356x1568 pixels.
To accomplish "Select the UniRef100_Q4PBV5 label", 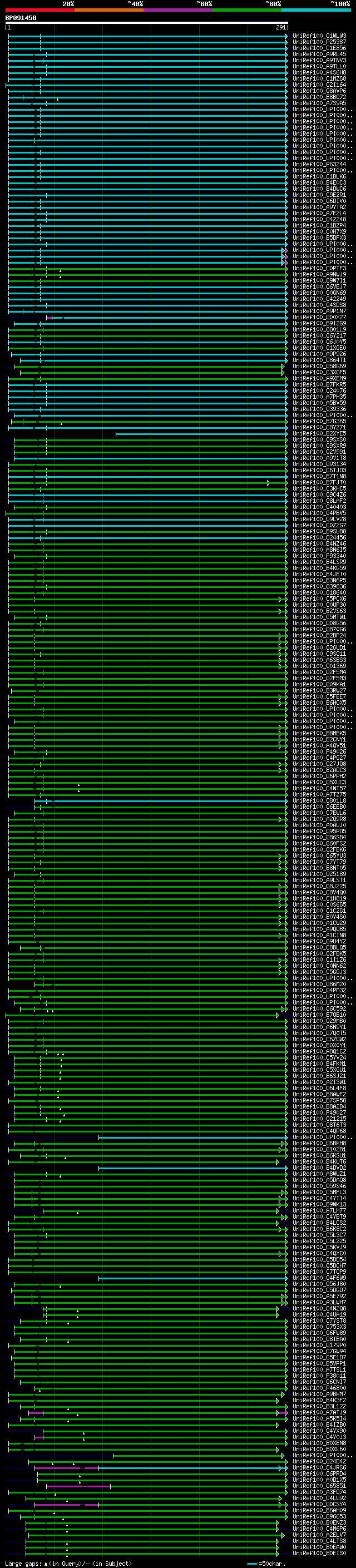I will tap(319, 513).
